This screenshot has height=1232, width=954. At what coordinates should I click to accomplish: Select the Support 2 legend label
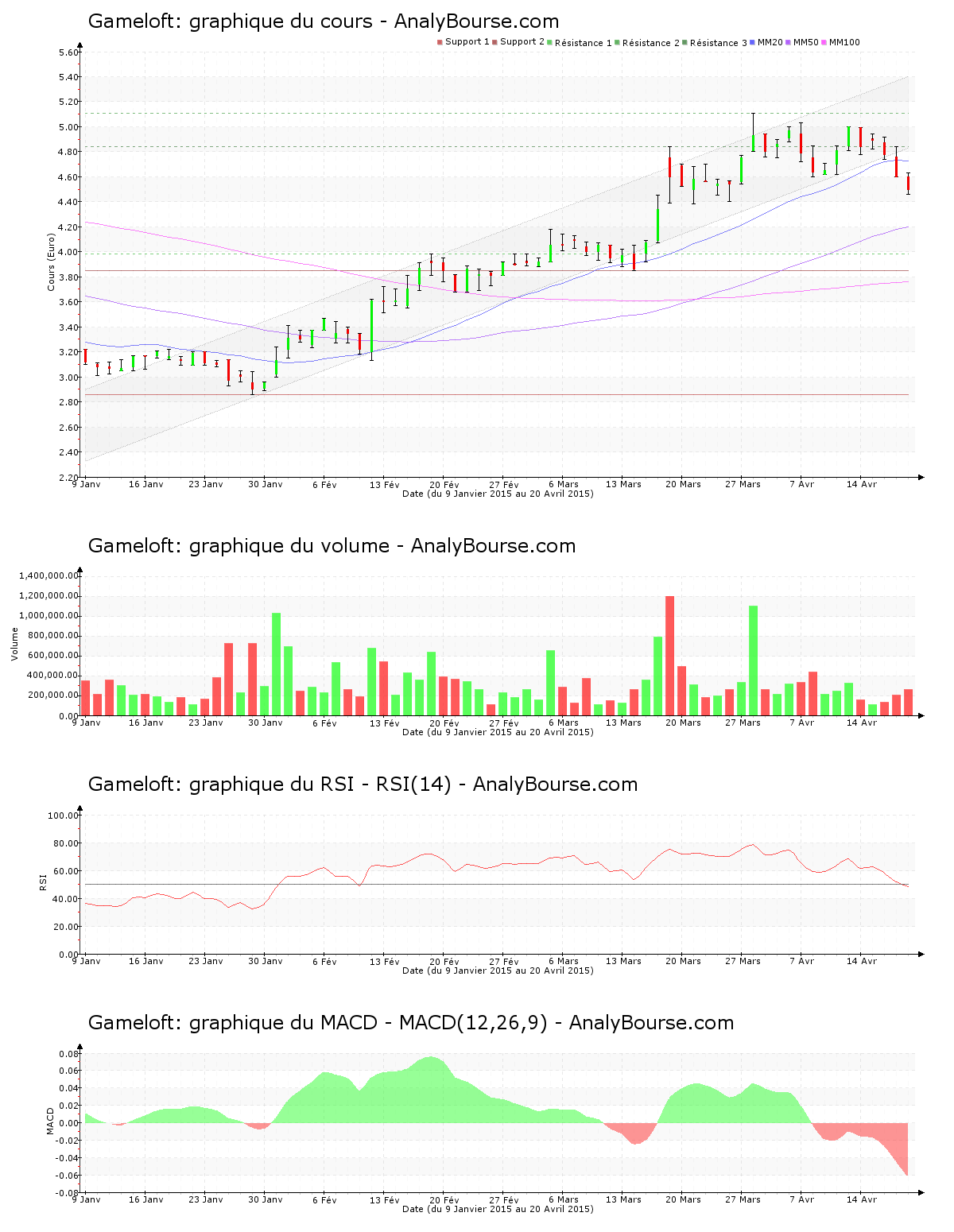pyautogui.click(x=522, y=42)
